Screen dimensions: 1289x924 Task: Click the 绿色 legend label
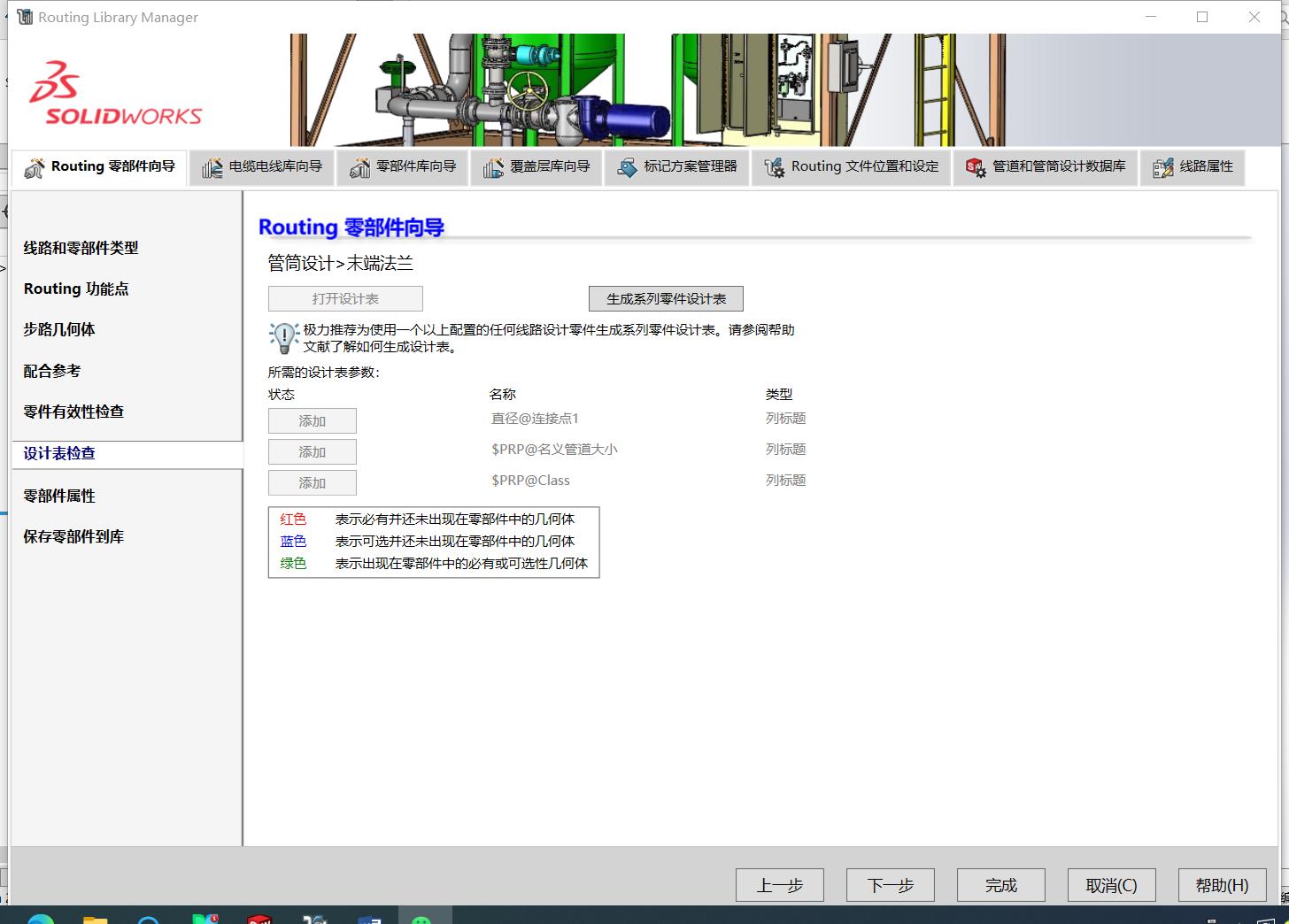(293, 564)
